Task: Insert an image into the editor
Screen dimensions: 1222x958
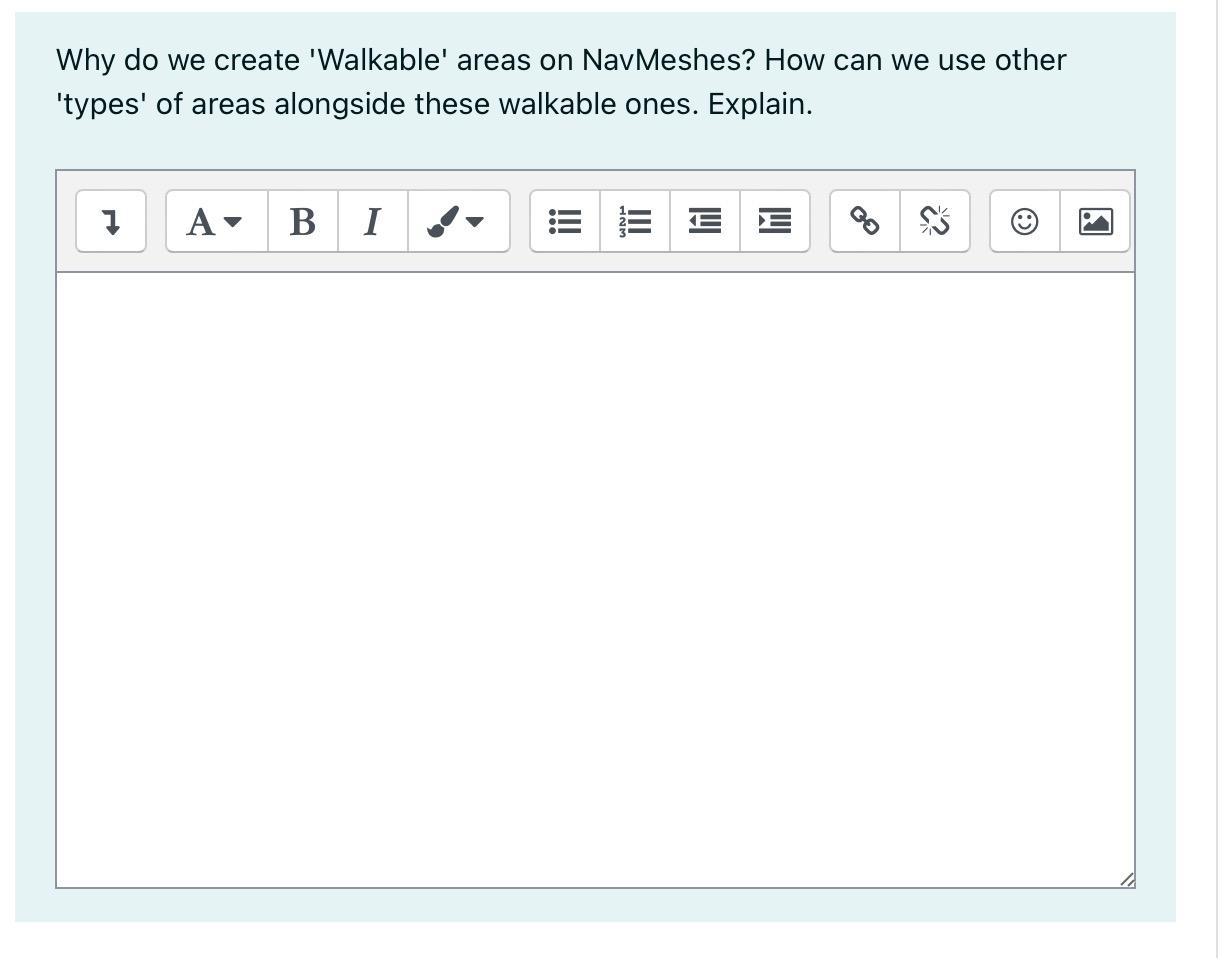Action: point(1094,222)
